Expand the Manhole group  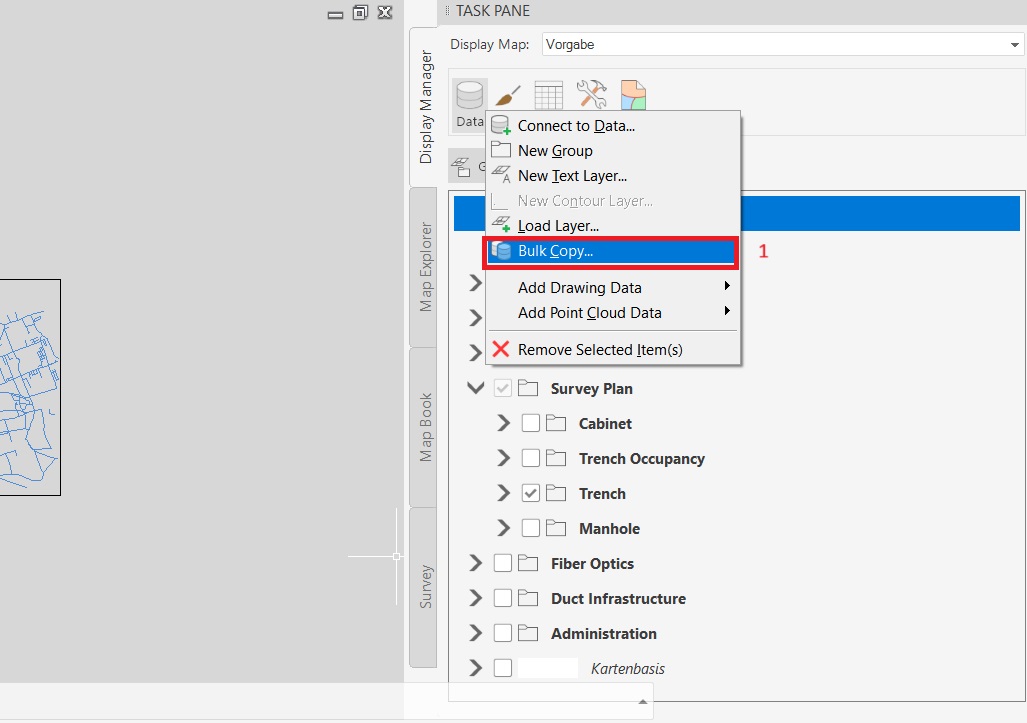pos(504,529)
